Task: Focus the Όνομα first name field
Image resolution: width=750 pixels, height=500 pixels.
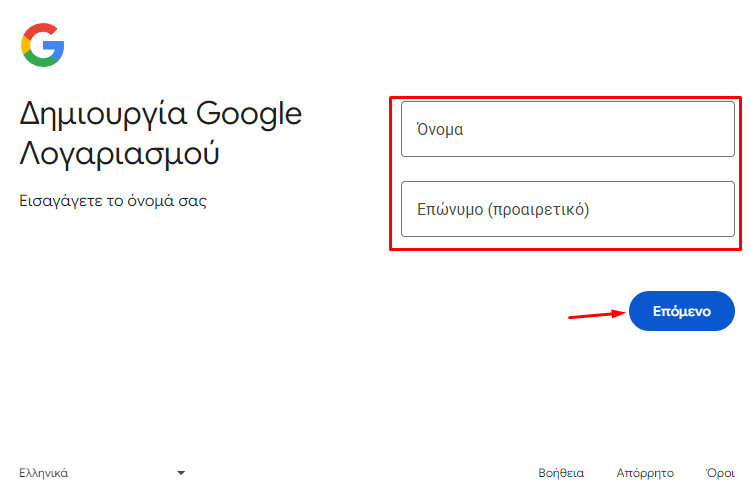Action: click(x=568, y=129)
